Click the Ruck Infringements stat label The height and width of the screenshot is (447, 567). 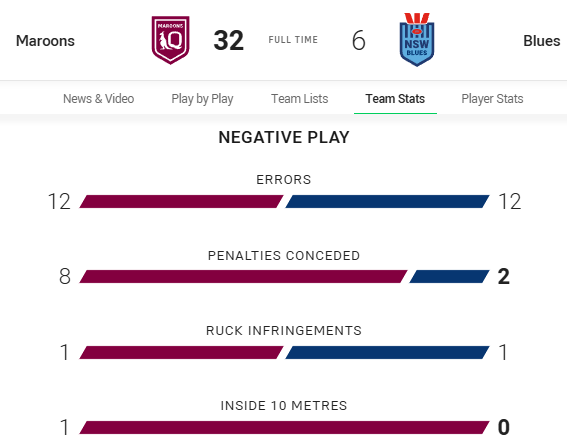point(284,330)
